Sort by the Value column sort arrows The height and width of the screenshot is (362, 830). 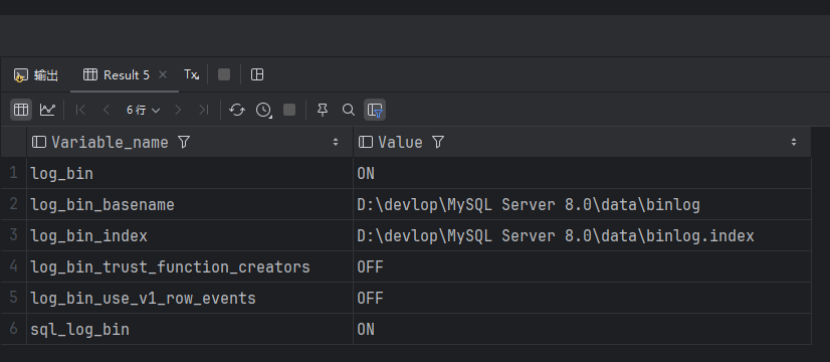tap(793, 142)
